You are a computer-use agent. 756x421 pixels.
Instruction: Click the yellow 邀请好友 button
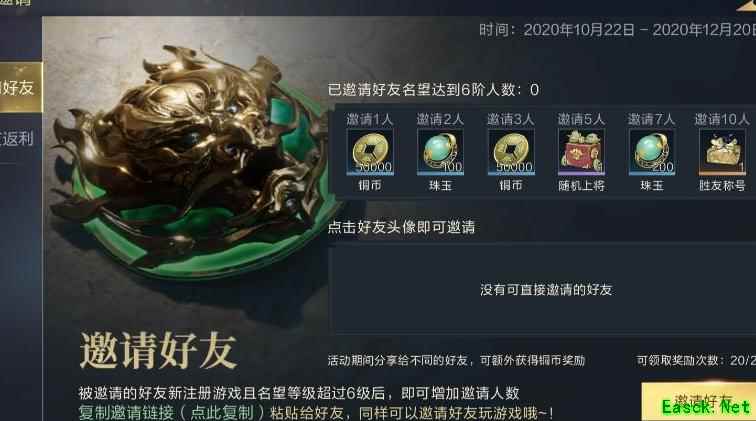tap(699, 401)
